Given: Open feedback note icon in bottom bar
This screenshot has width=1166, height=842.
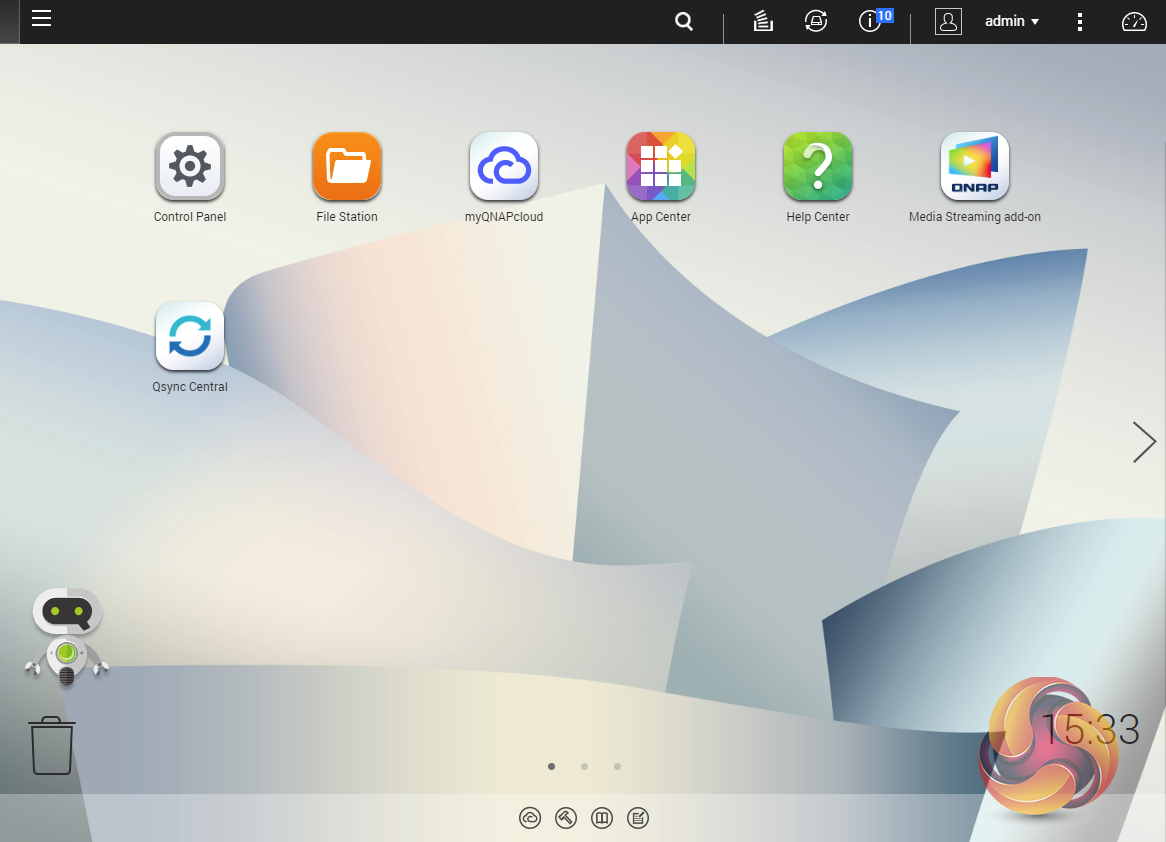Looking at the screenshot, I should point(638,818).
